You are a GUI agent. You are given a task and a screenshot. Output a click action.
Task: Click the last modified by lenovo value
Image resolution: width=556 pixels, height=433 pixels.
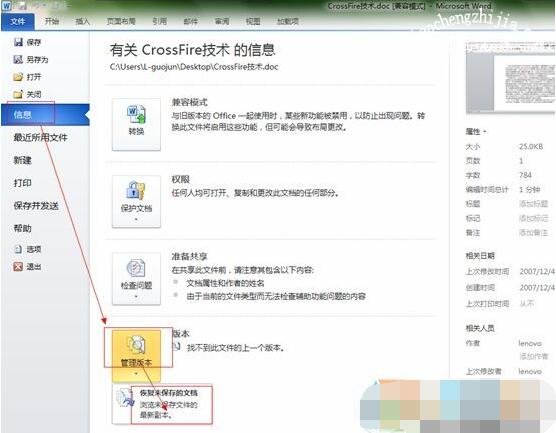530,371
